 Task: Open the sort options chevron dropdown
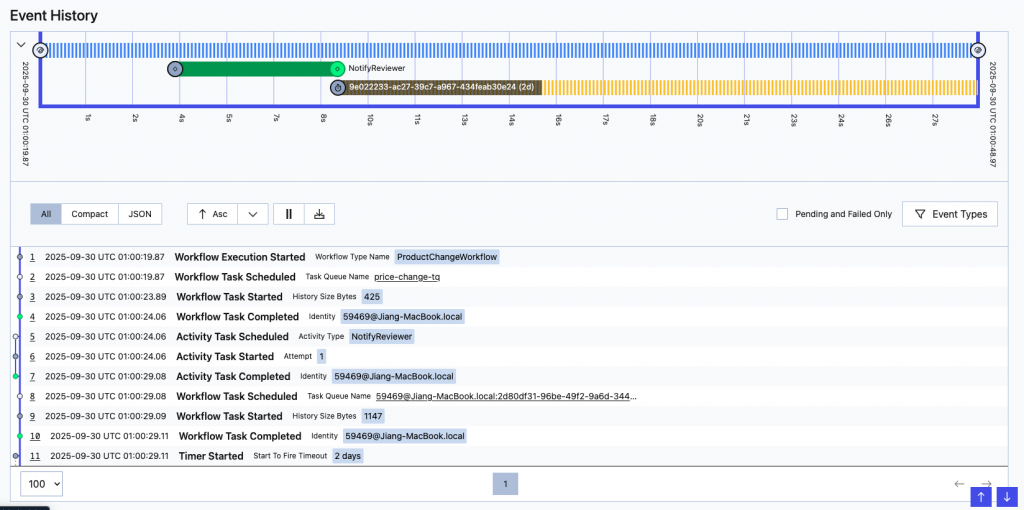coord(253,214)
